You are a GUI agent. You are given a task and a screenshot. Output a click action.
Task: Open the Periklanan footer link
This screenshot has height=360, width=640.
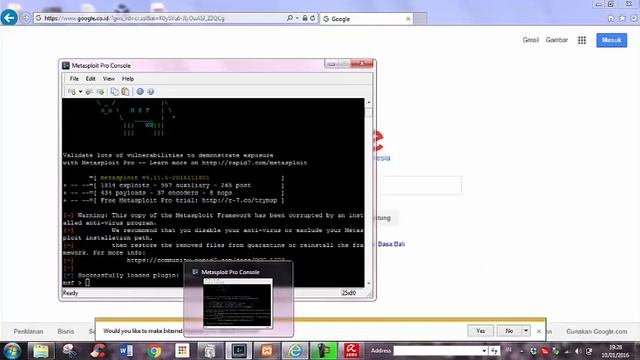28,331
